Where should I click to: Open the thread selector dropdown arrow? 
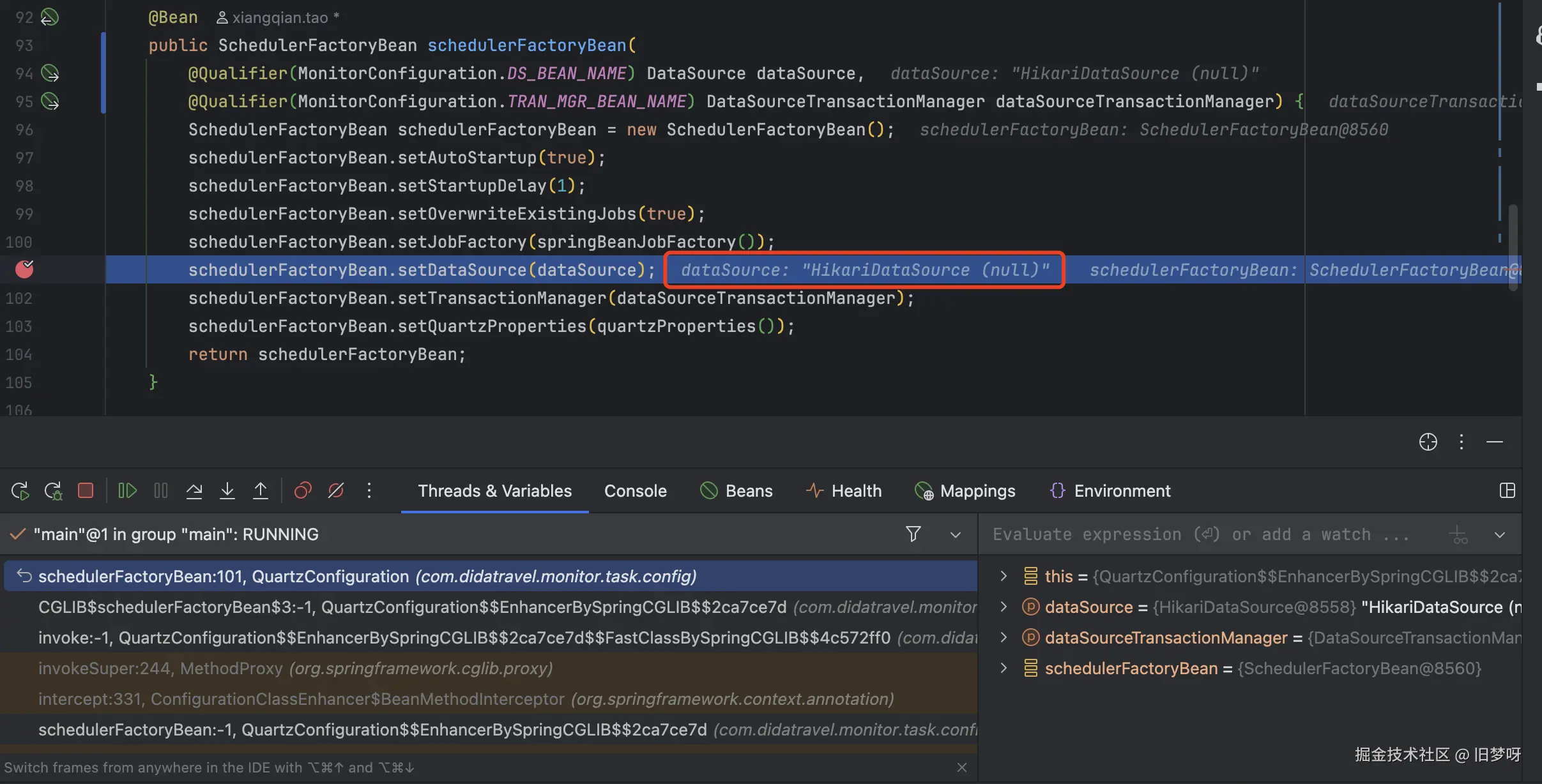click(956, 534)
